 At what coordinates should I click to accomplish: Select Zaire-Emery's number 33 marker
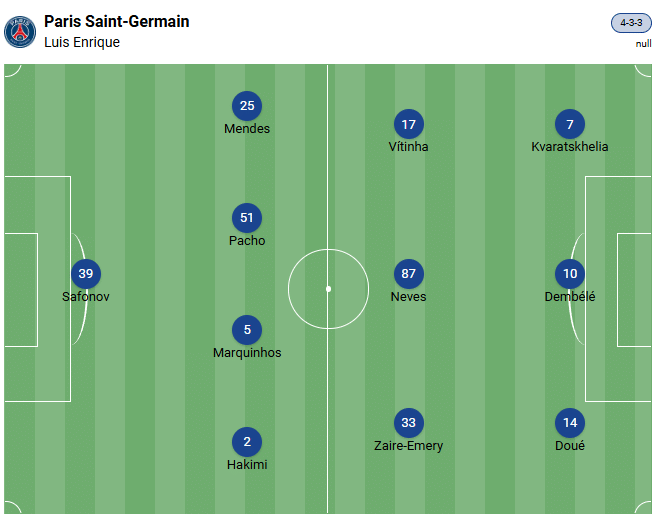(408, 423)
